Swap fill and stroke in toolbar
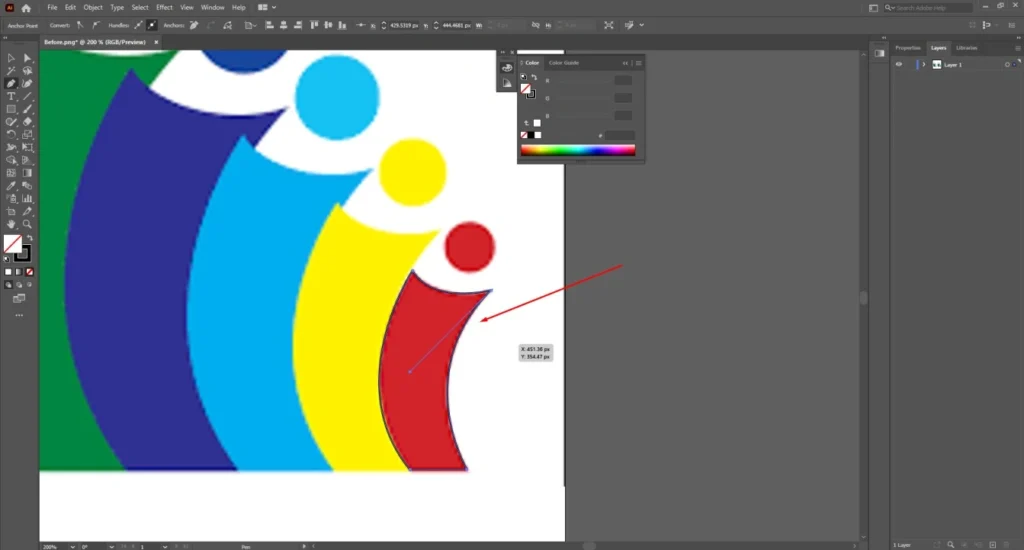The height and width of the screenshot is (550, 1024). tap(29, 238)
